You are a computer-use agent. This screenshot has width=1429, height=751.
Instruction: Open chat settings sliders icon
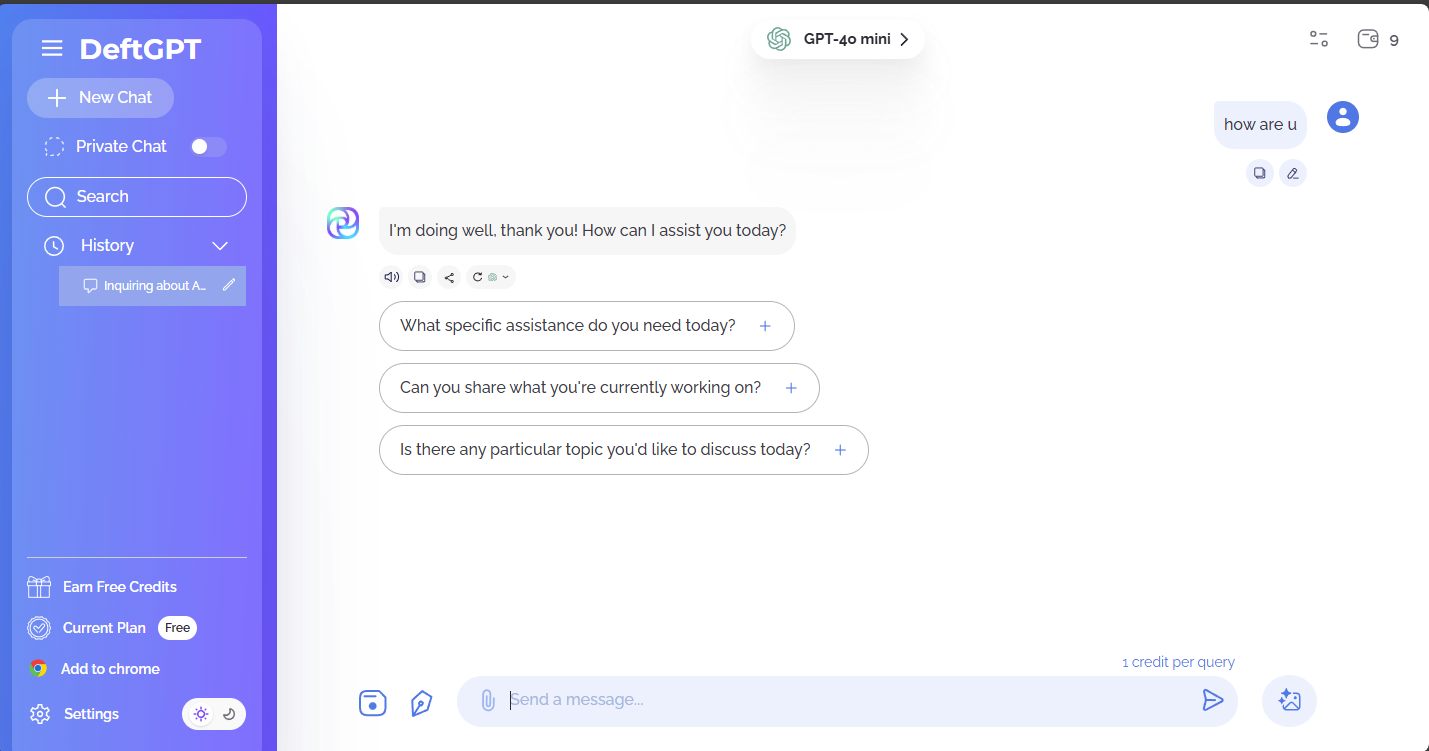1319,39
